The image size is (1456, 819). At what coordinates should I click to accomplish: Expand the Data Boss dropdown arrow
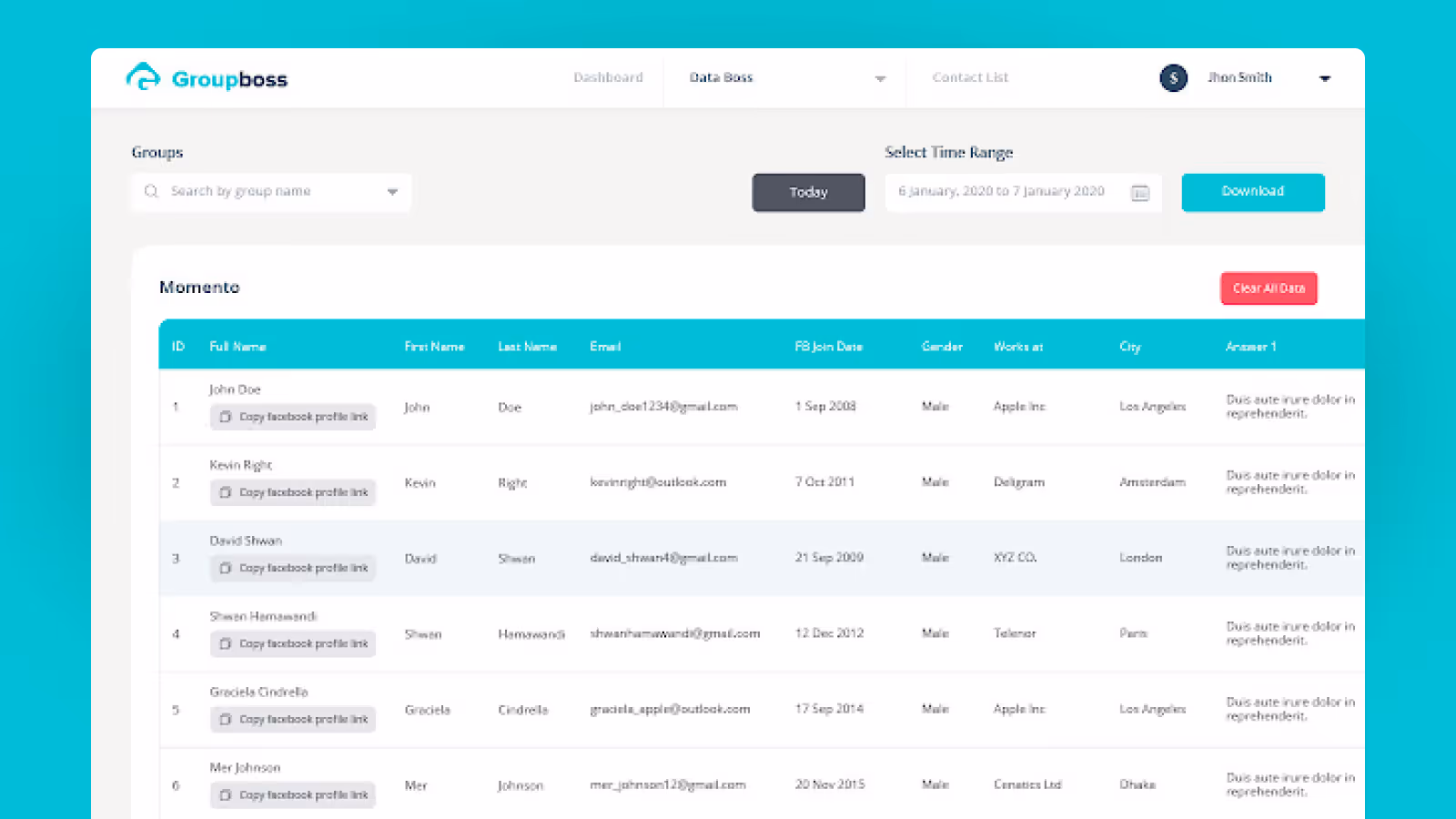[880, 79]
